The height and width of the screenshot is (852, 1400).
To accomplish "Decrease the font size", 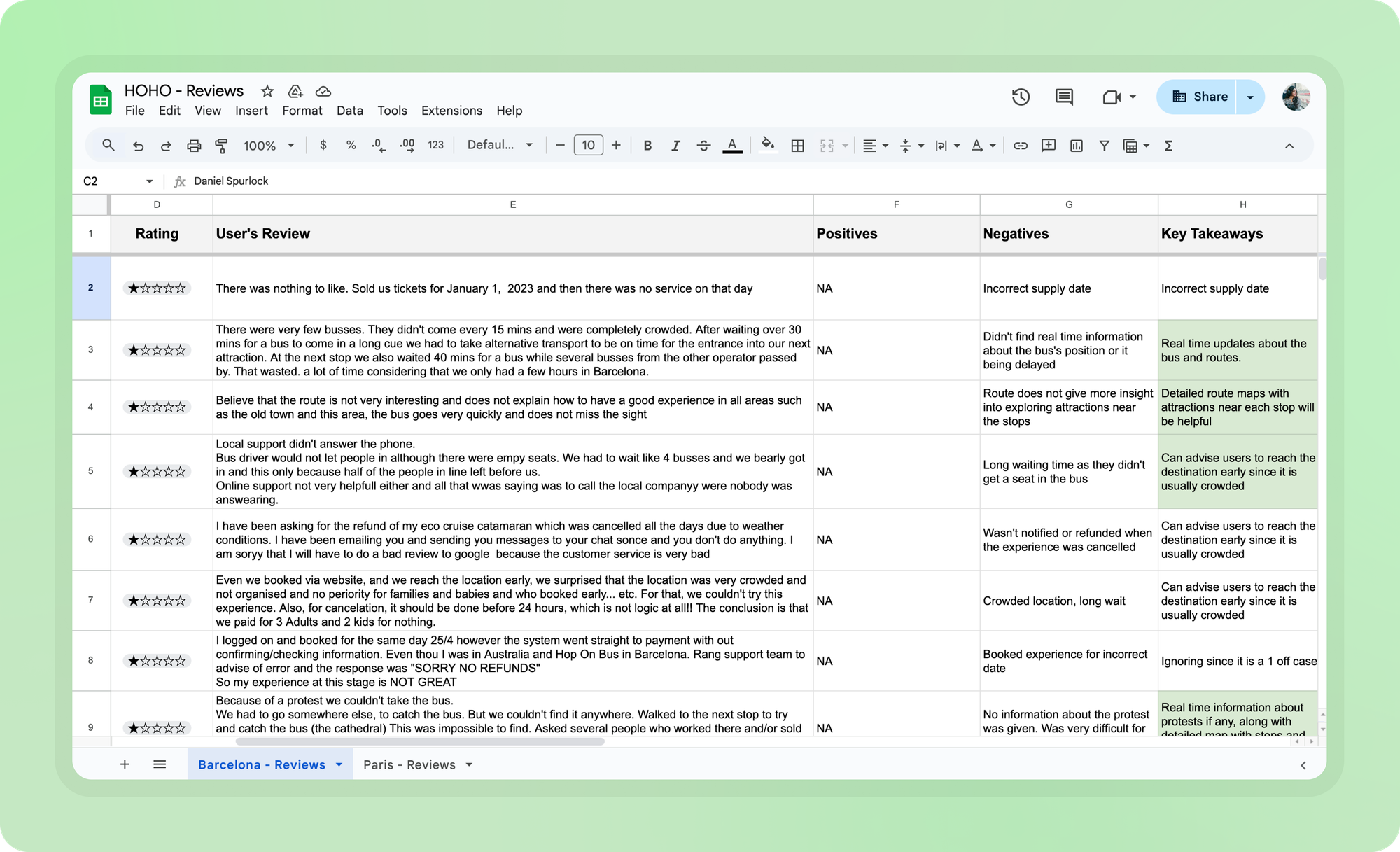I will click(560, 145).
